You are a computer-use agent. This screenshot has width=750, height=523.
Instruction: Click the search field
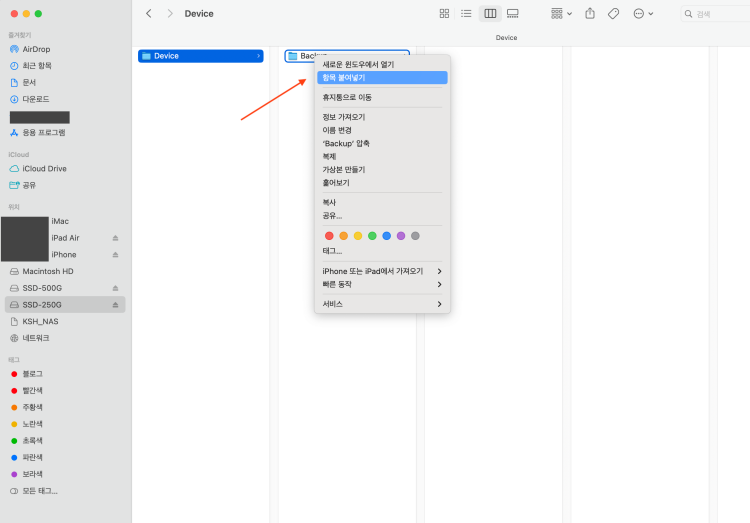tap(715, 14)
